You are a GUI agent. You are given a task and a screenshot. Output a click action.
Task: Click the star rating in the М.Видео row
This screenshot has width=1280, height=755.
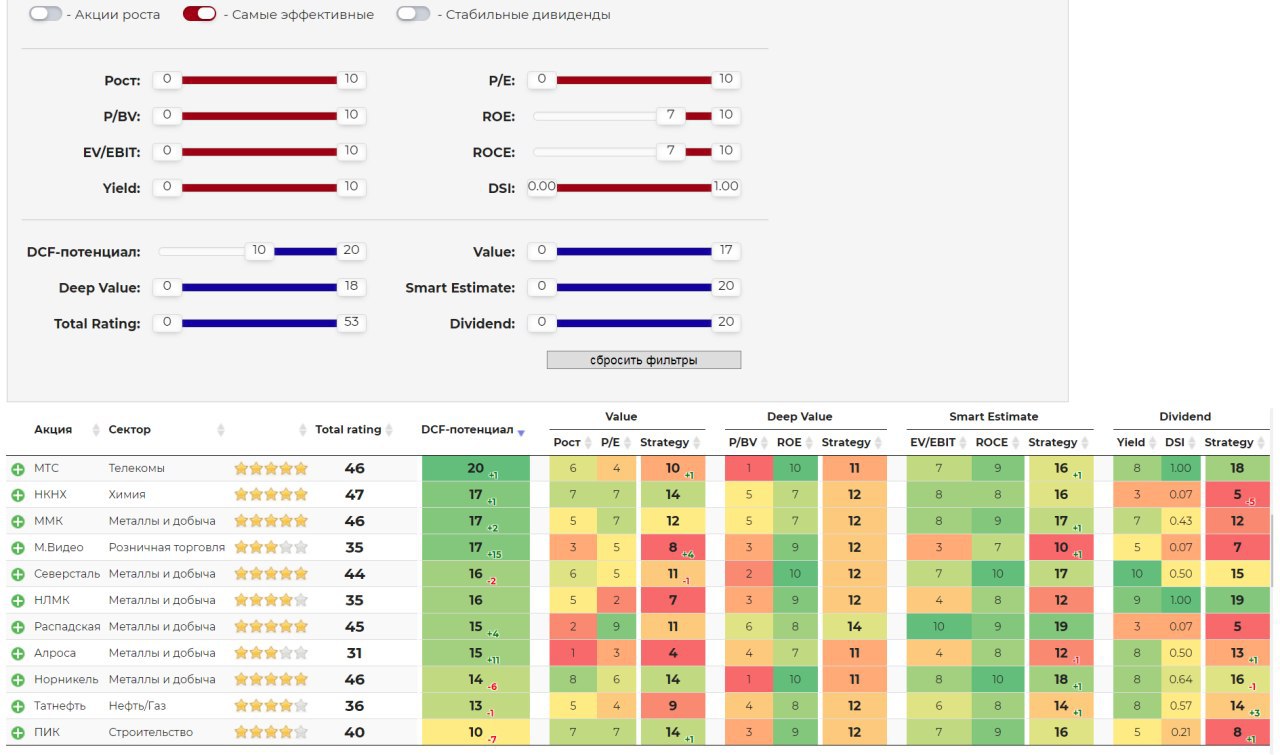pyautogui.click(x=271, y=548)
